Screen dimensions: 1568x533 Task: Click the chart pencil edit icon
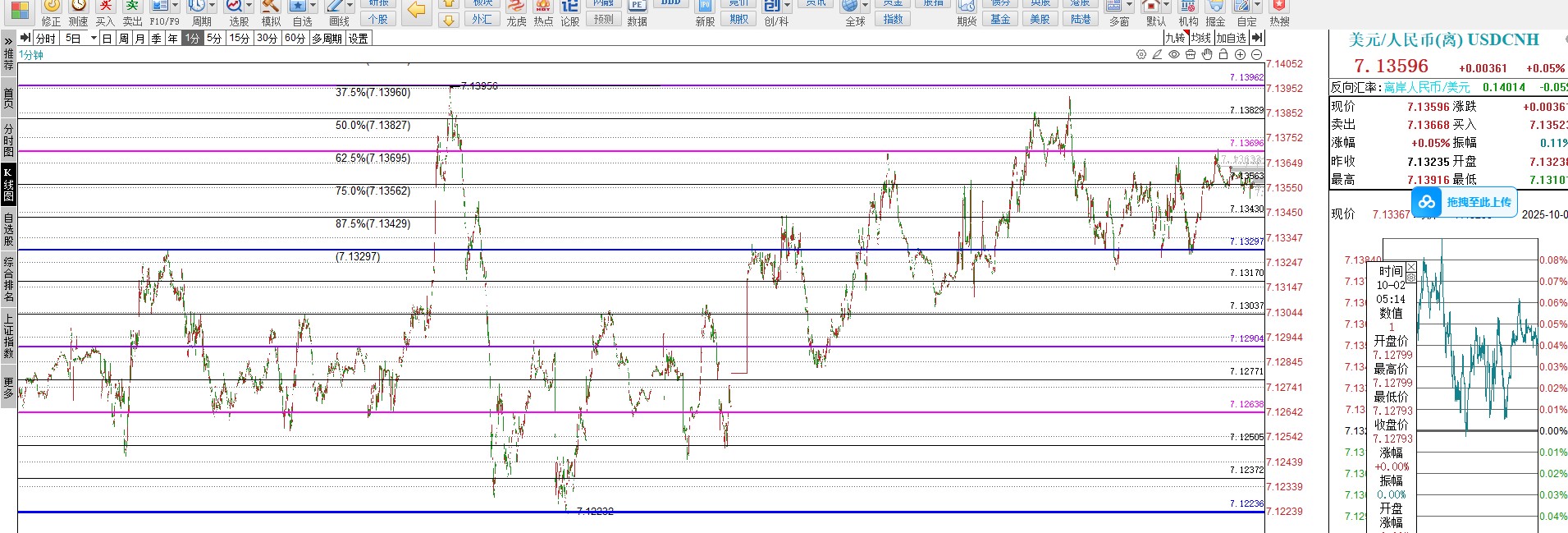(1157, 54)
